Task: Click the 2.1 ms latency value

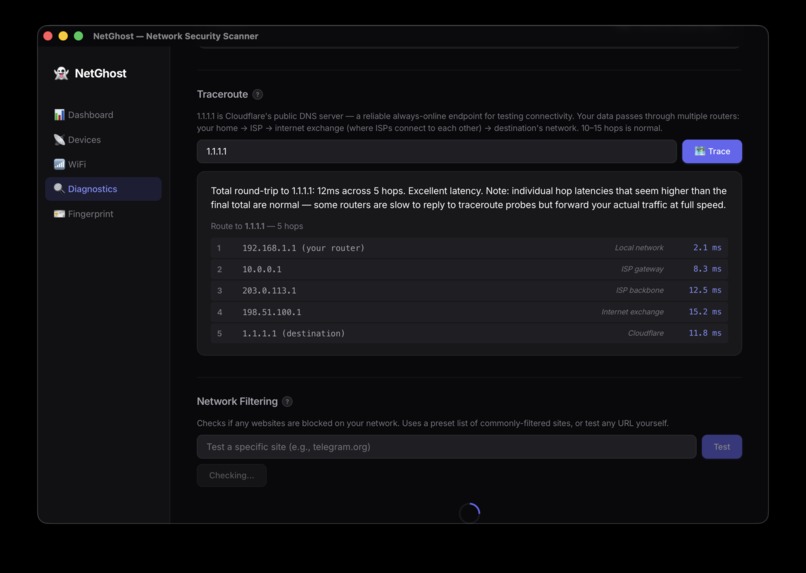Action: coord(707,248)
